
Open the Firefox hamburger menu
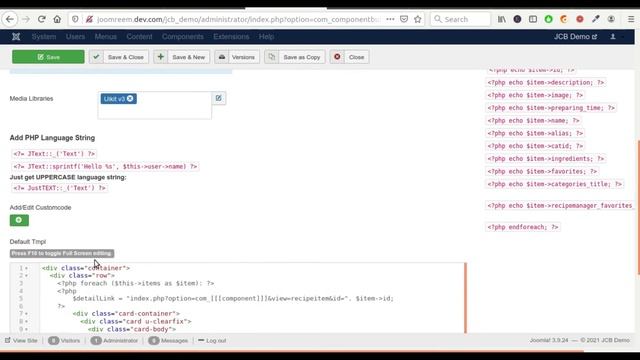click(631, 19)
